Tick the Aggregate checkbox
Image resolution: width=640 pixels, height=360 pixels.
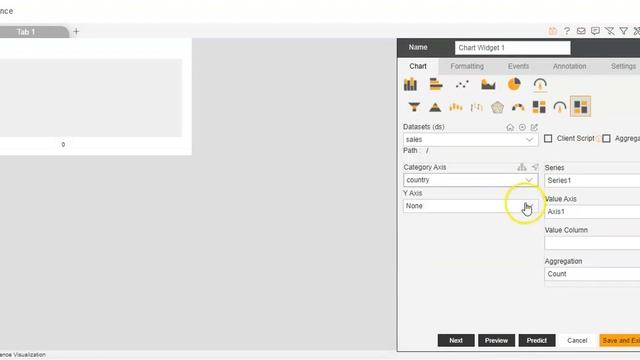click(607, 139)
